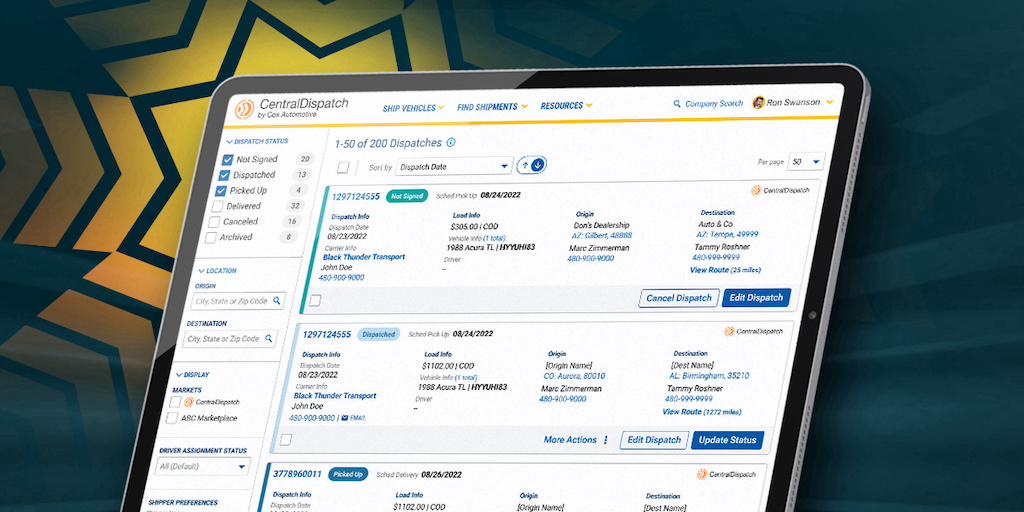Click the Company Search magnifier icon
The image size is (1024, 512).
tap(677, 103)
